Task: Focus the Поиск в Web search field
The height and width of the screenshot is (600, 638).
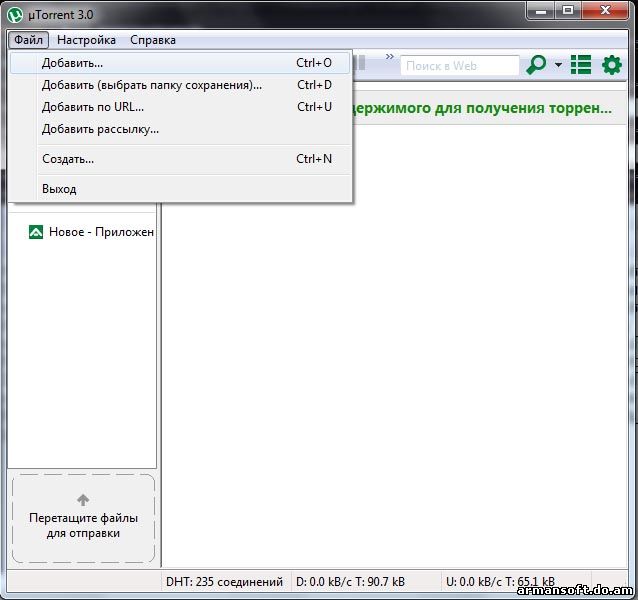Action: coord(460,65)
